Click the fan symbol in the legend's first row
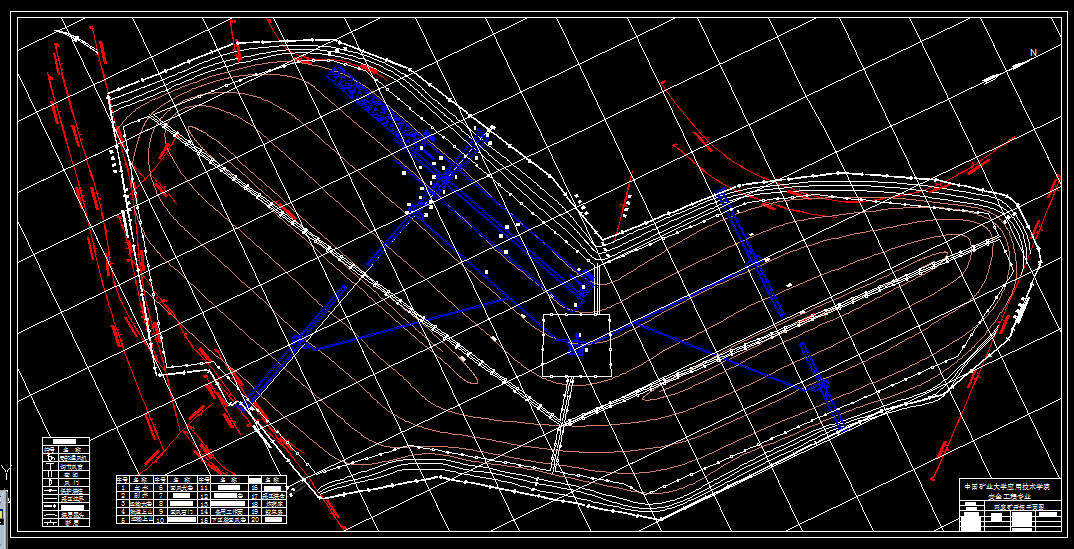The width and height of the screenshot is (1074, 549). 51,457
